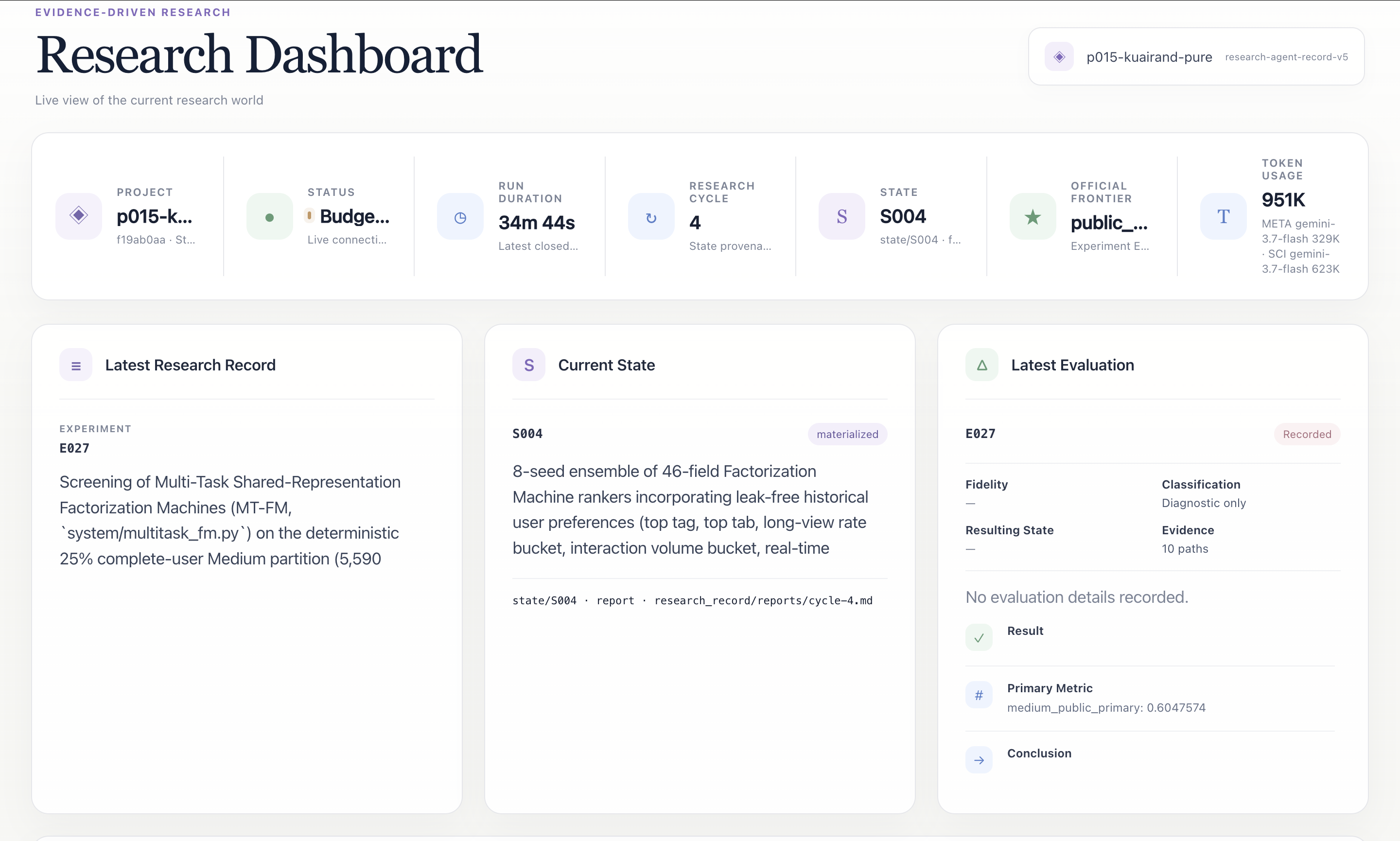Click the 8-seed ensemble state description
The height and width of the screenshot is (841, 1400).
(x=690, y=509)
